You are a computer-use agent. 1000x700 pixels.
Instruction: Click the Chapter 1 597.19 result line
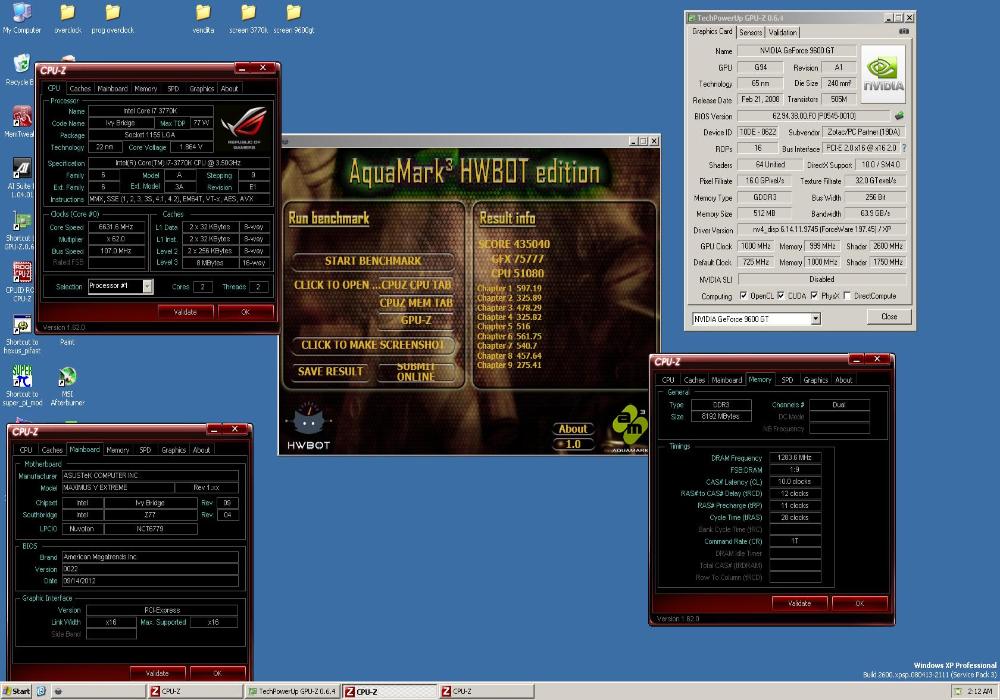point(510,288)
